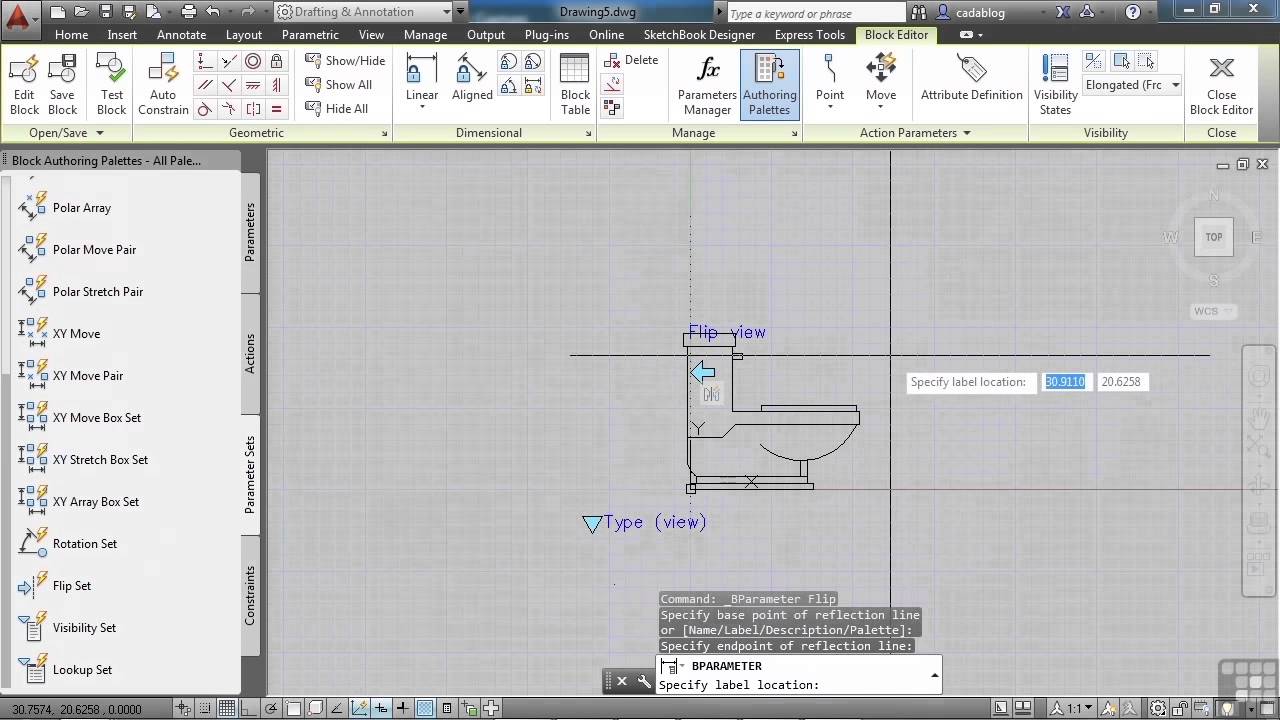
Task: Open Move action dropdown arrow
Action: coord(881,107)
